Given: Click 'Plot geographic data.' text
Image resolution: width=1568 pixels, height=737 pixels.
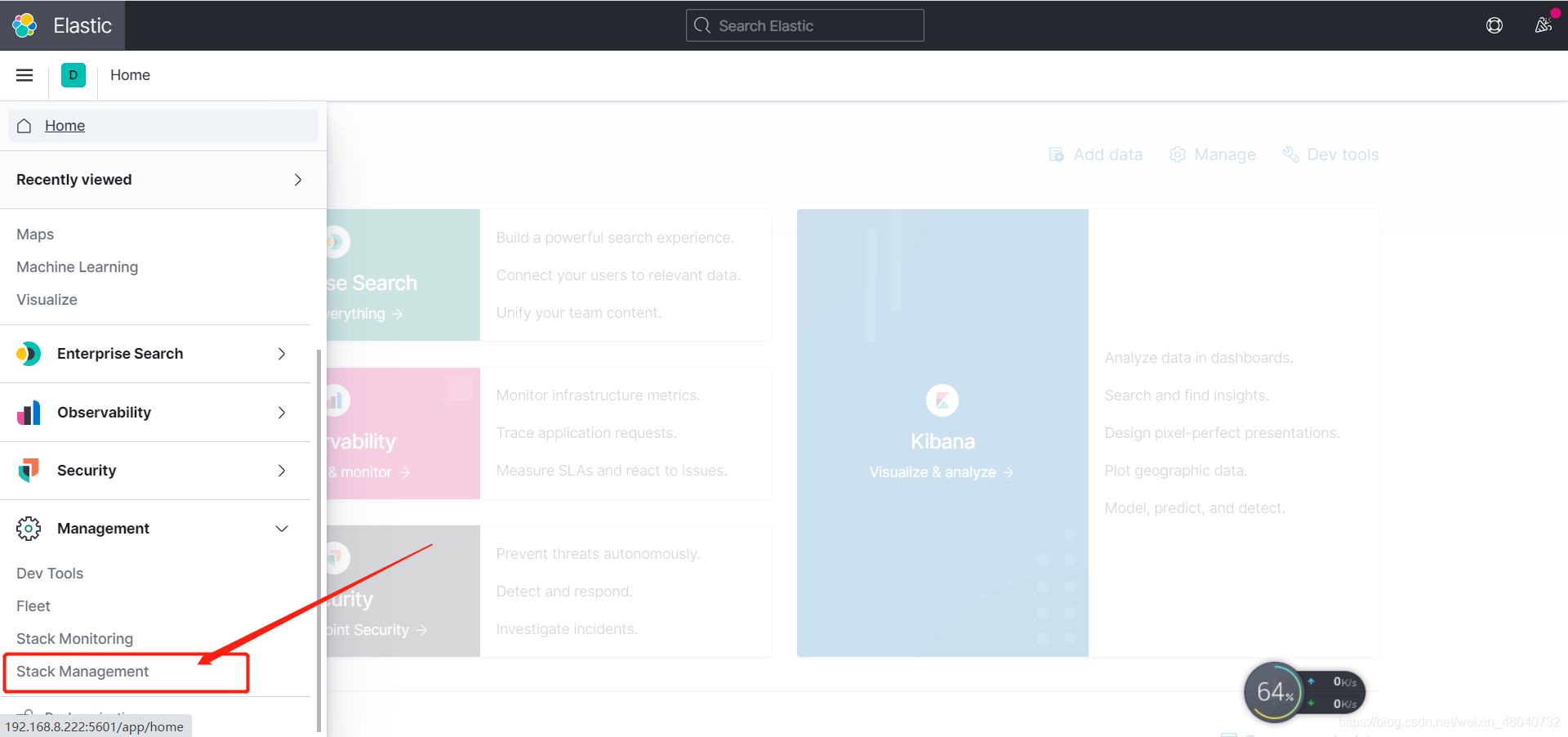Looking at the screenshot, I should click(1175, 471).
